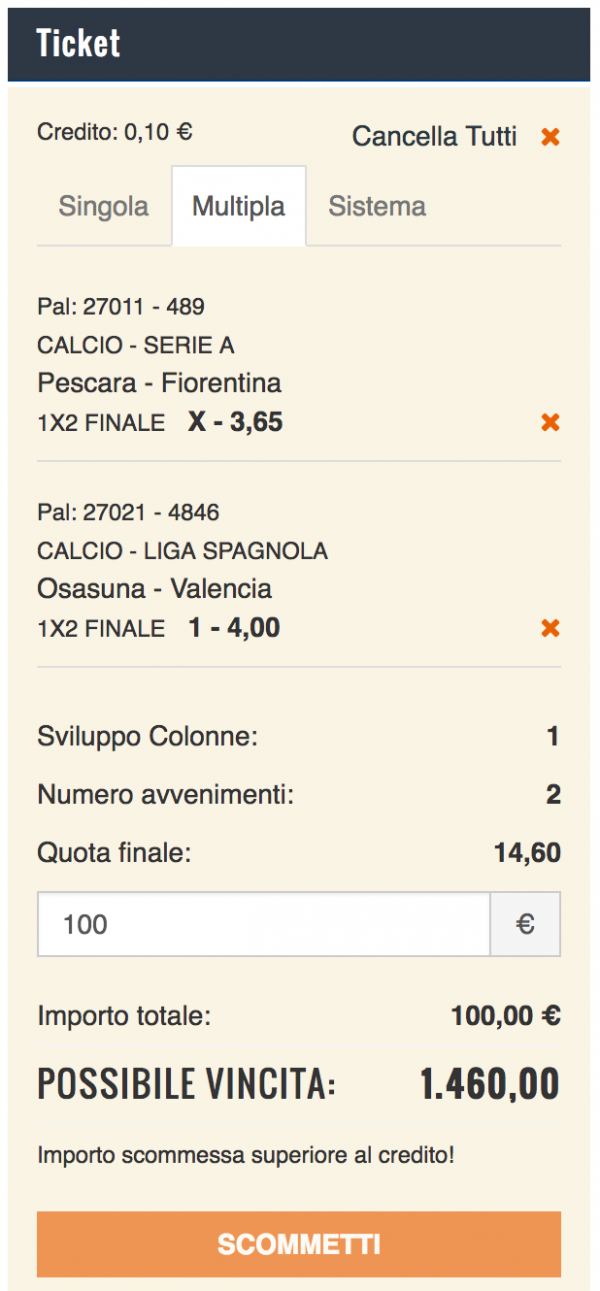The height and width of the screenshot is (1291, 600).
Task: Click the Quota finale 14,60 value
Action: [x=527, y=853]
